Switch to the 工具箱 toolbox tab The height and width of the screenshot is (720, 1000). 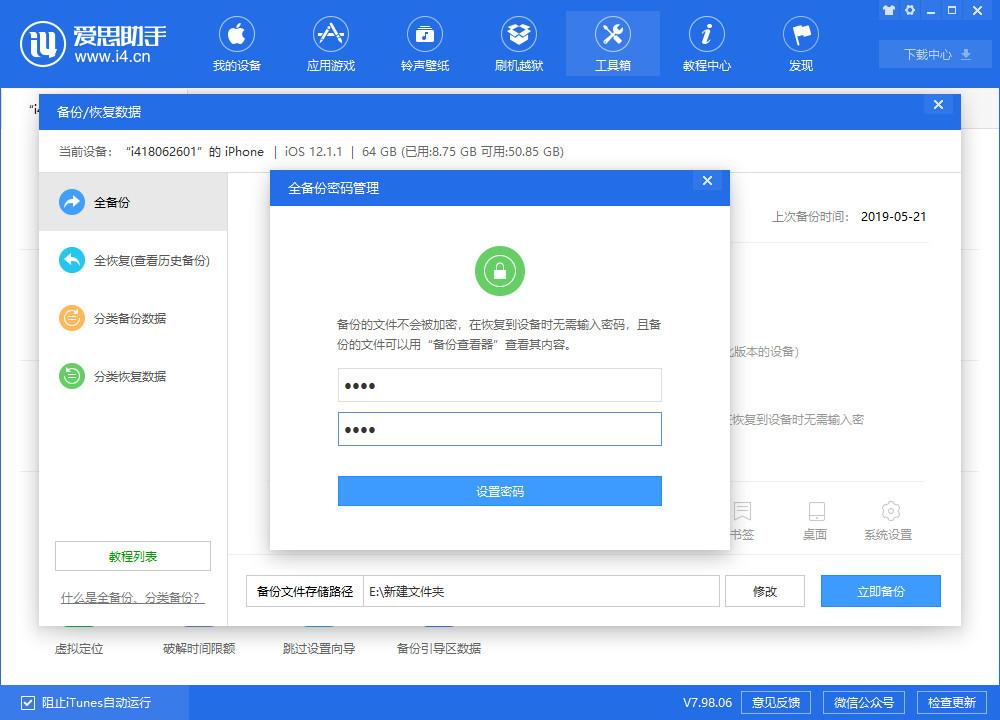(x=612, y=42)
